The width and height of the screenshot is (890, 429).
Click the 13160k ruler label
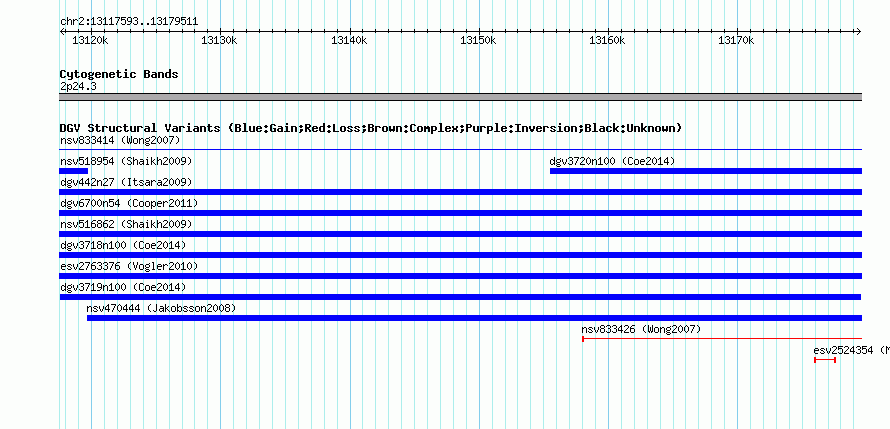pos(607,40)
